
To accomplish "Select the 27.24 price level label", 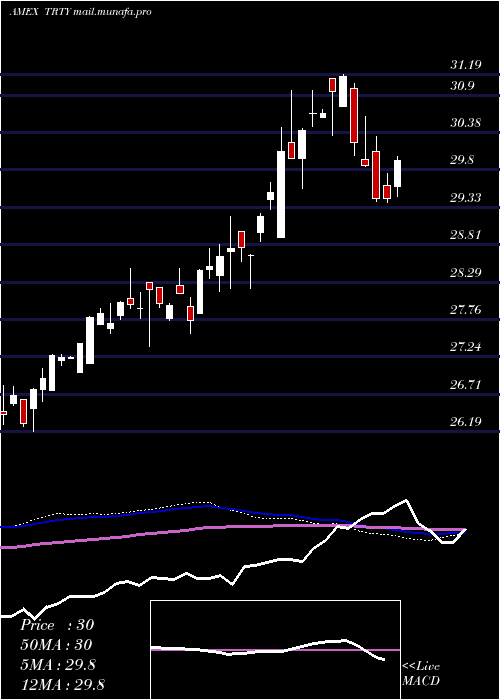I will [x=466, y=346].
